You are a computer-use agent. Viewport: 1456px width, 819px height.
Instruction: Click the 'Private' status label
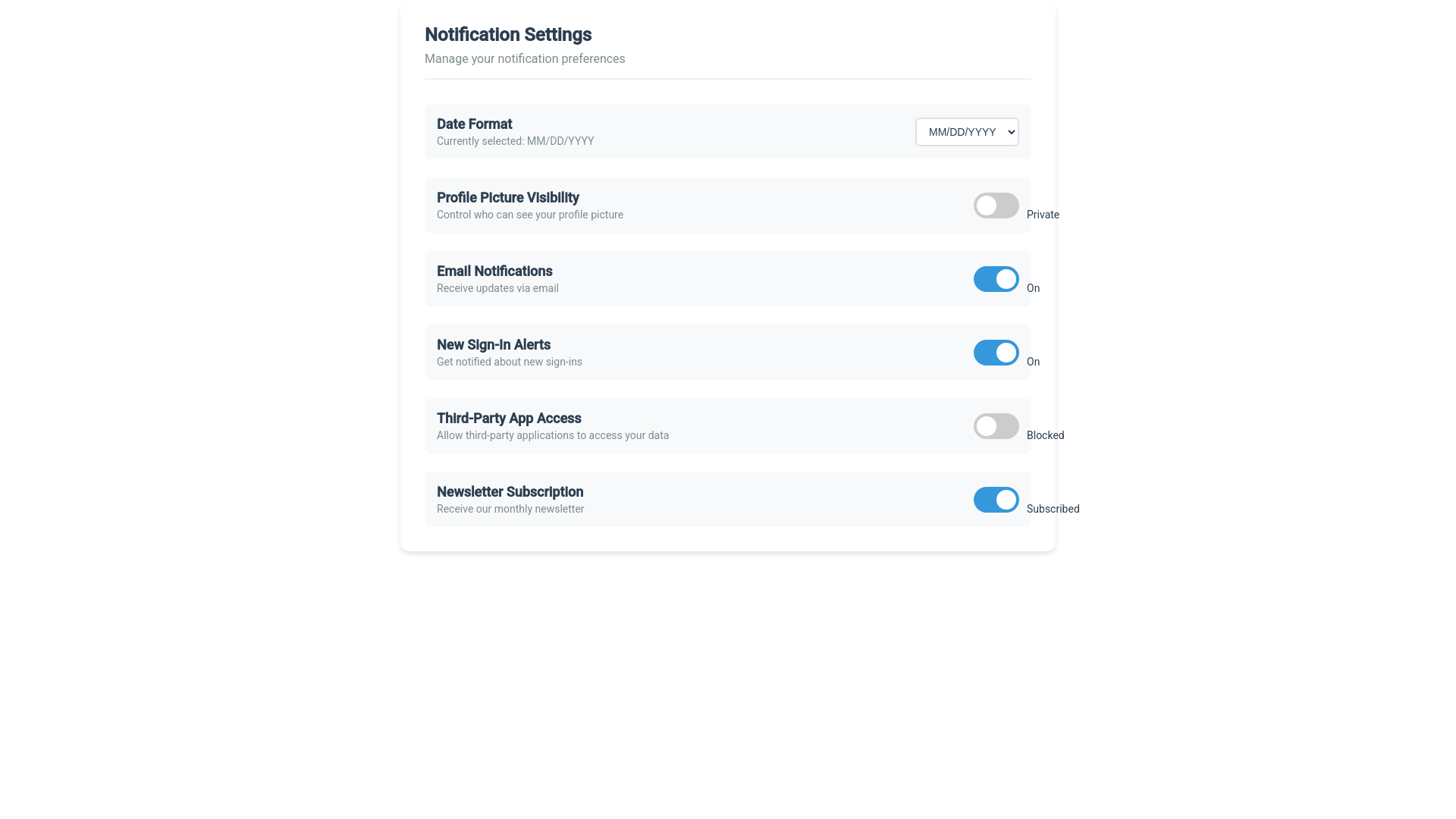point(1043,215)
